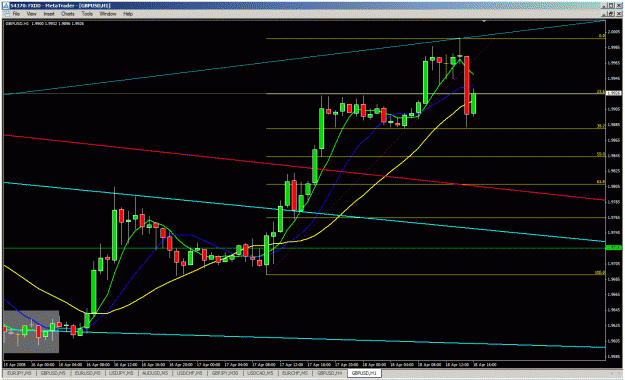The height and width of the screenshot is (380, 625).
Task: Switch to the USDJPY,M5 chart tab
Action: pyautogui.click(x=121, y=373)
